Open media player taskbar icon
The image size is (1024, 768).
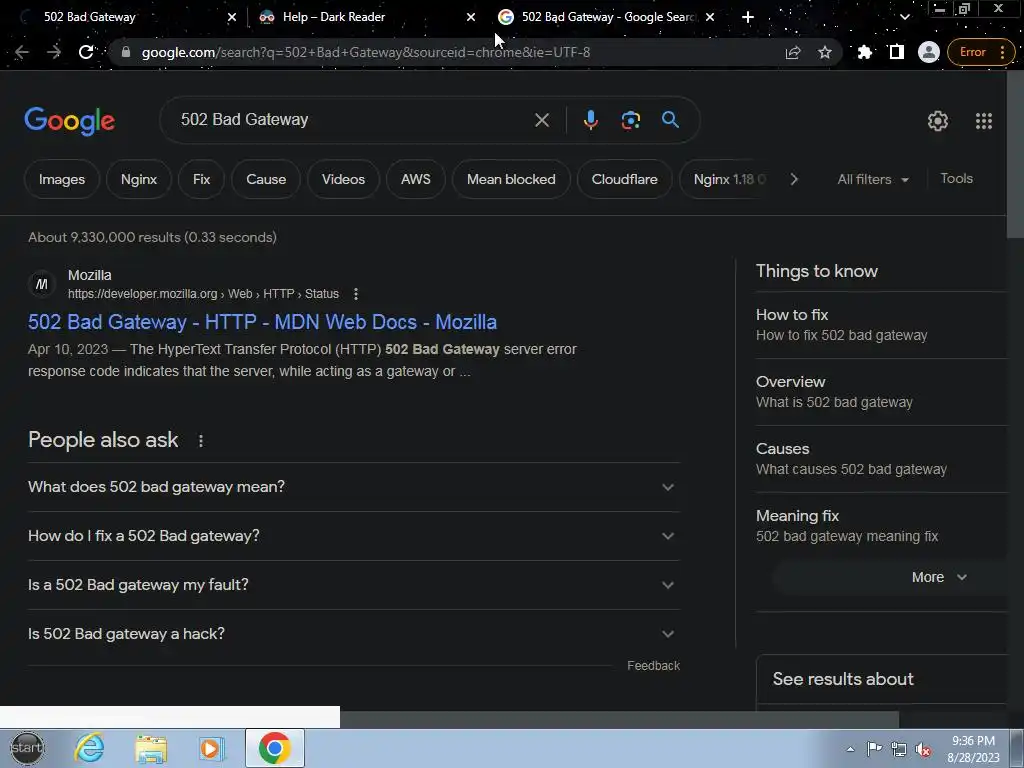(211, 748)
